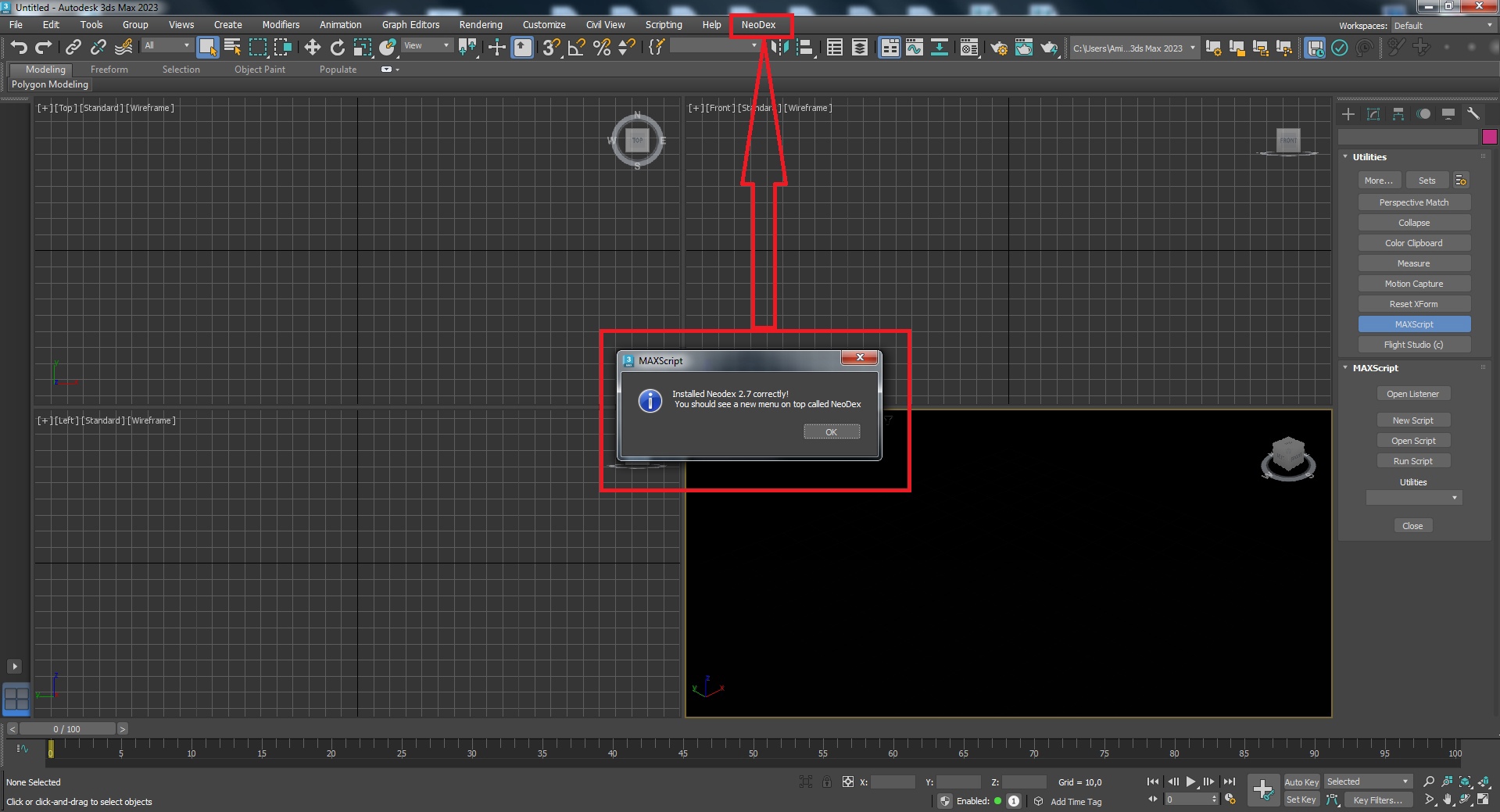Click the Reset XForm utility button

click(1414, 304)
